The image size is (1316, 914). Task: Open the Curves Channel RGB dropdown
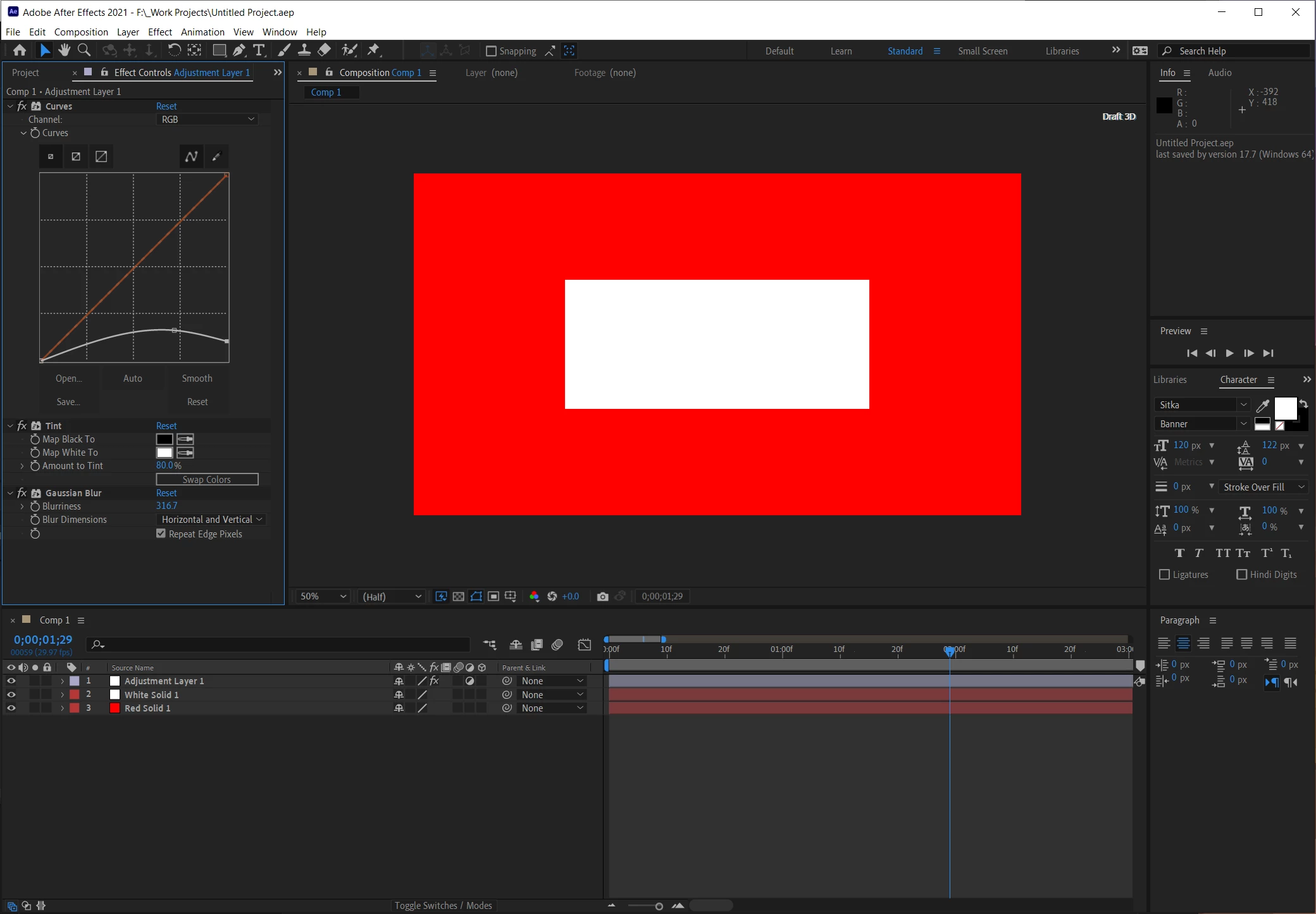pos(208,119)
